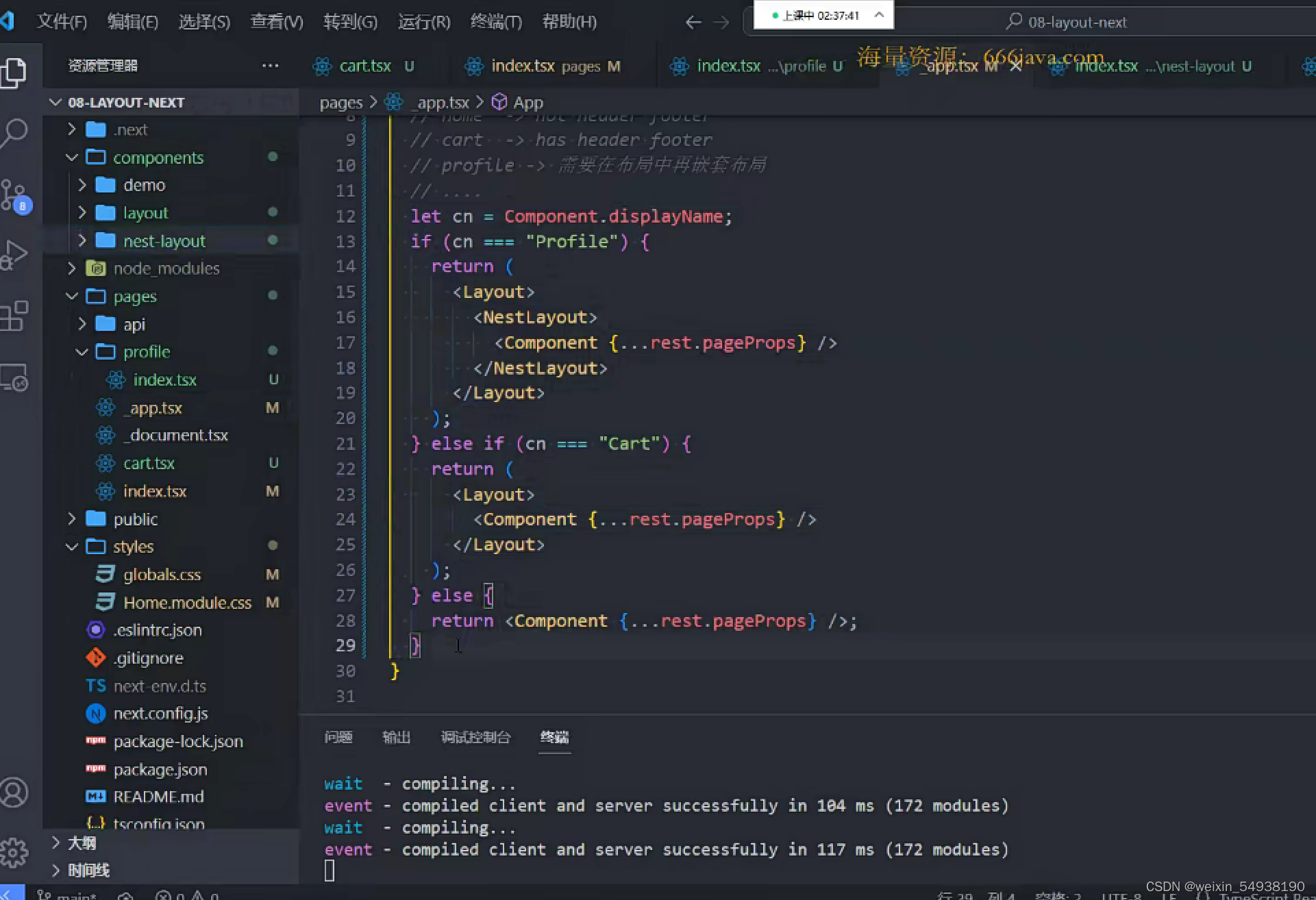Screen dimensions: 1316x900
Task: Click the pages breadcrumb segment
Action: 340,103
